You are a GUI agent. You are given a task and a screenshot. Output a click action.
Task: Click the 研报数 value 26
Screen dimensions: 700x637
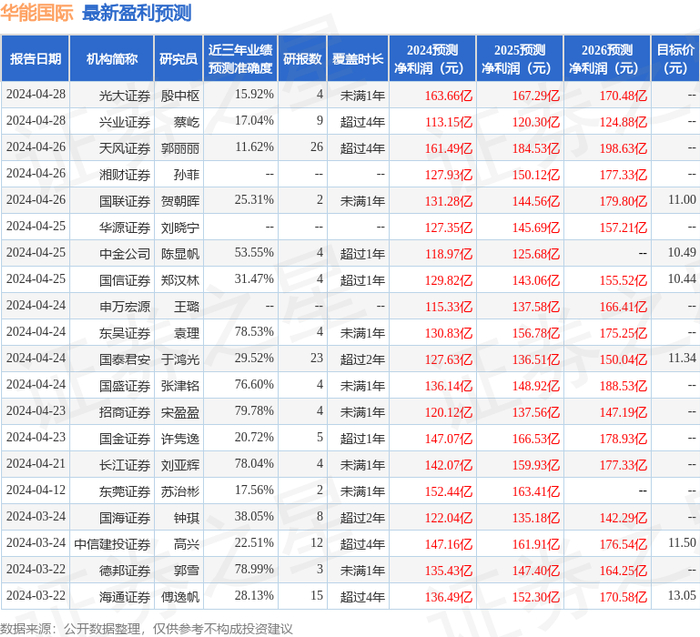click(x=317, y=147)
